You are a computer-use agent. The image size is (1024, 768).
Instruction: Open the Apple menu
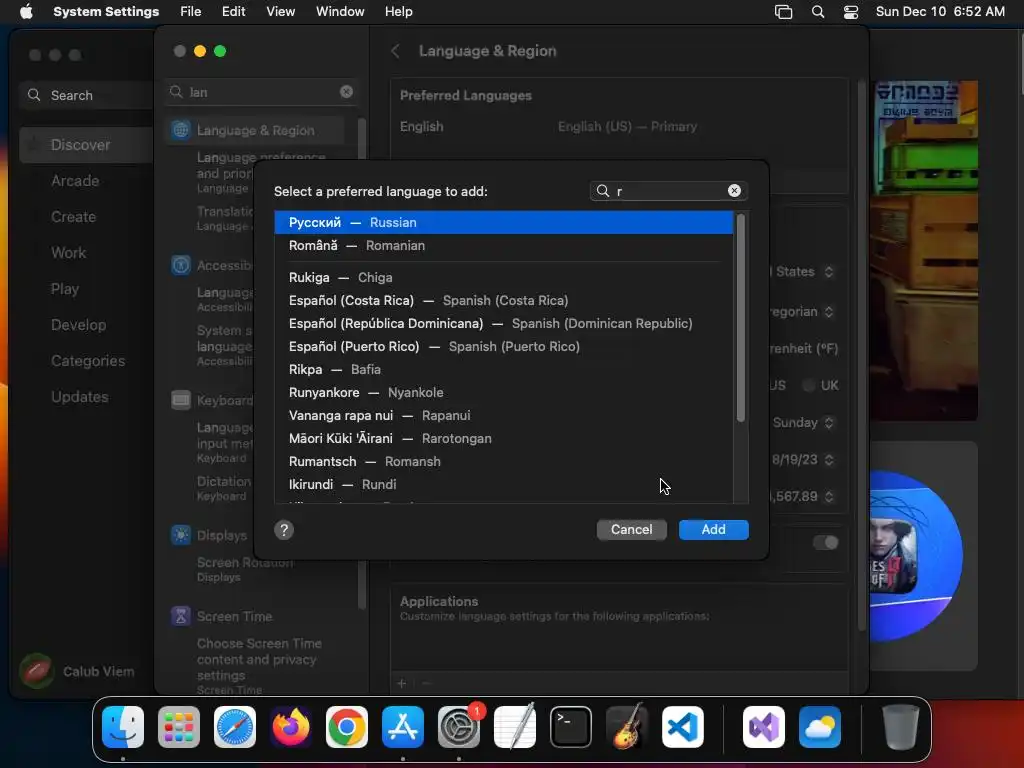click(x=26, y=11)
